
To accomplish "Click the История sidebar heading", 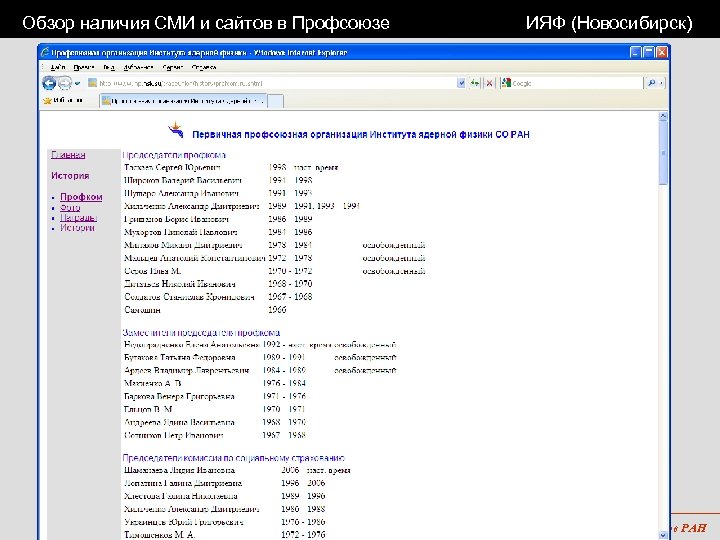I will pyautogui.click(x=70, y=175).
